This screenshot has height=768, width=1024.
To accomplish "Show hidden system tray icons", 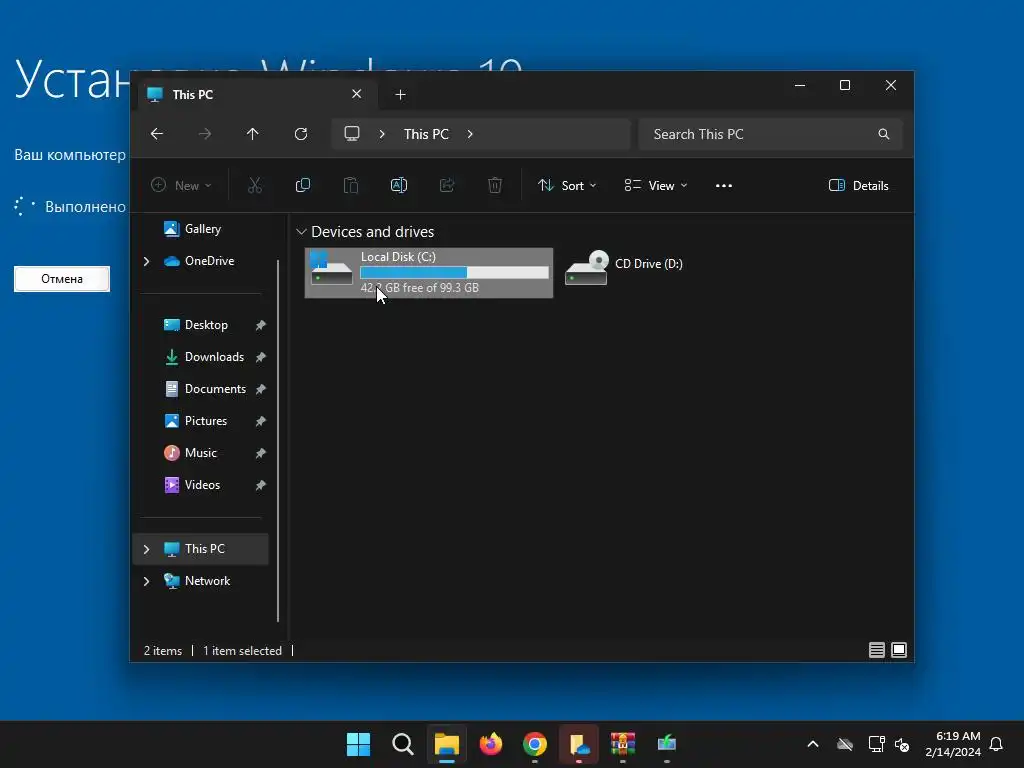I will point(813,744).
